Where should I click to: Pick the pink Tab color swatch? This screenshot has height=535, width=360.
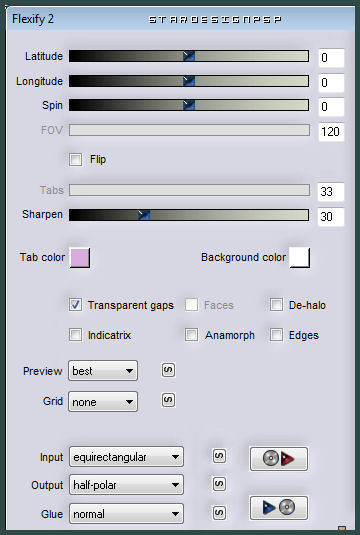tap(80, 258)
